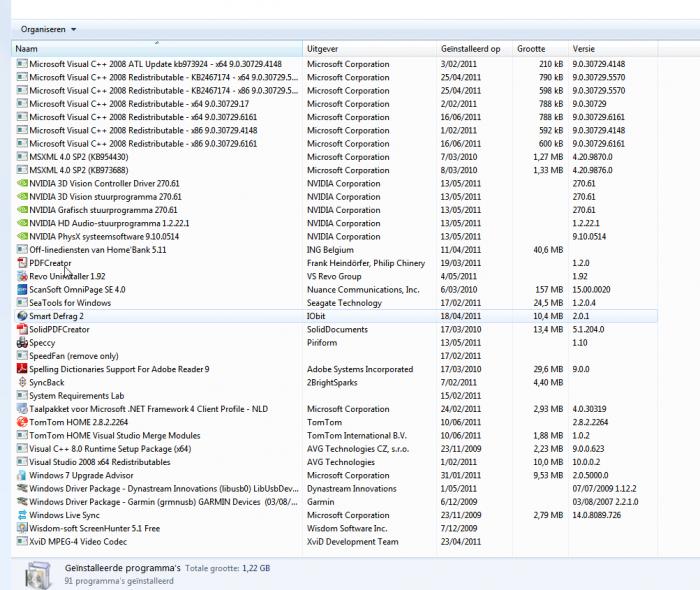
Task: Click the Speccy program icon
Action: pyautogui.click(x=22, y=343)
